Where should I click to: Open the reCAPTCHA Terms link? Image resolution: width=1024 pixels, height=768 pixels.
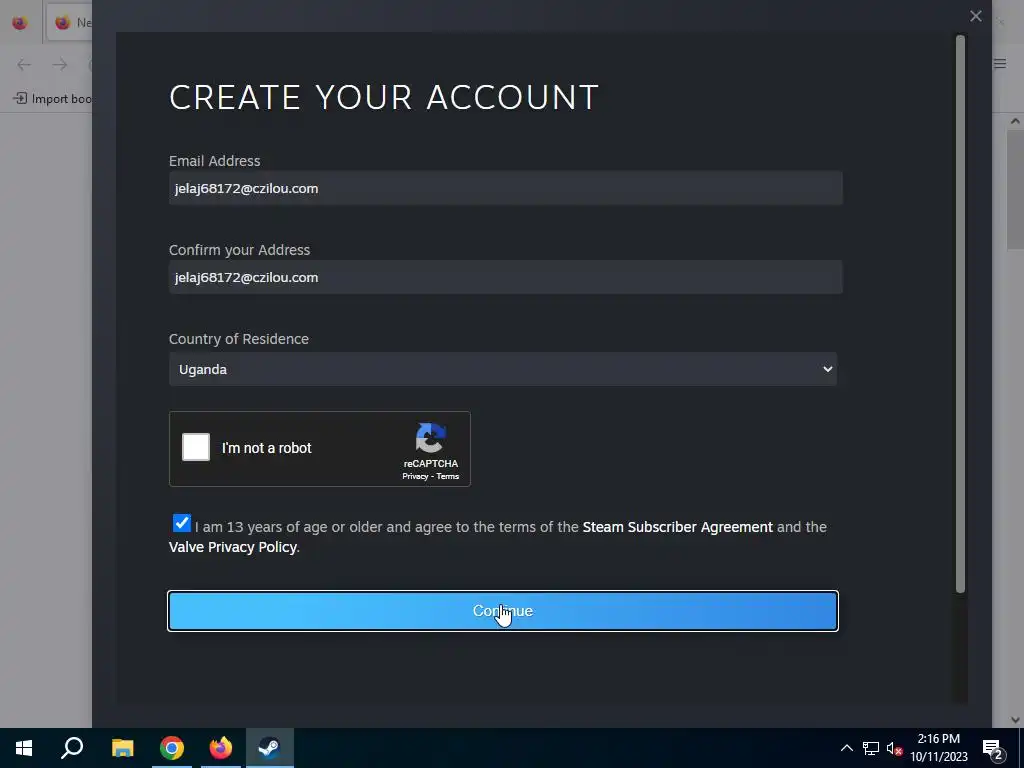447,476
